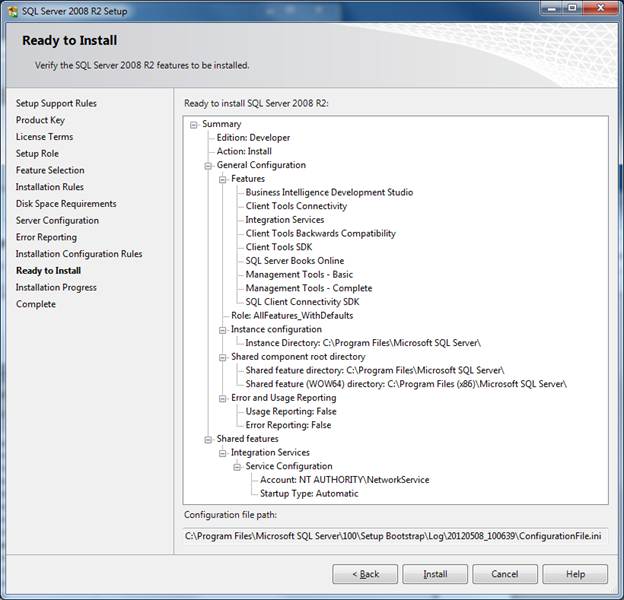Select Integration Services row under Features
This screenshot has width=624, height=600.
[x=285, y=220]
